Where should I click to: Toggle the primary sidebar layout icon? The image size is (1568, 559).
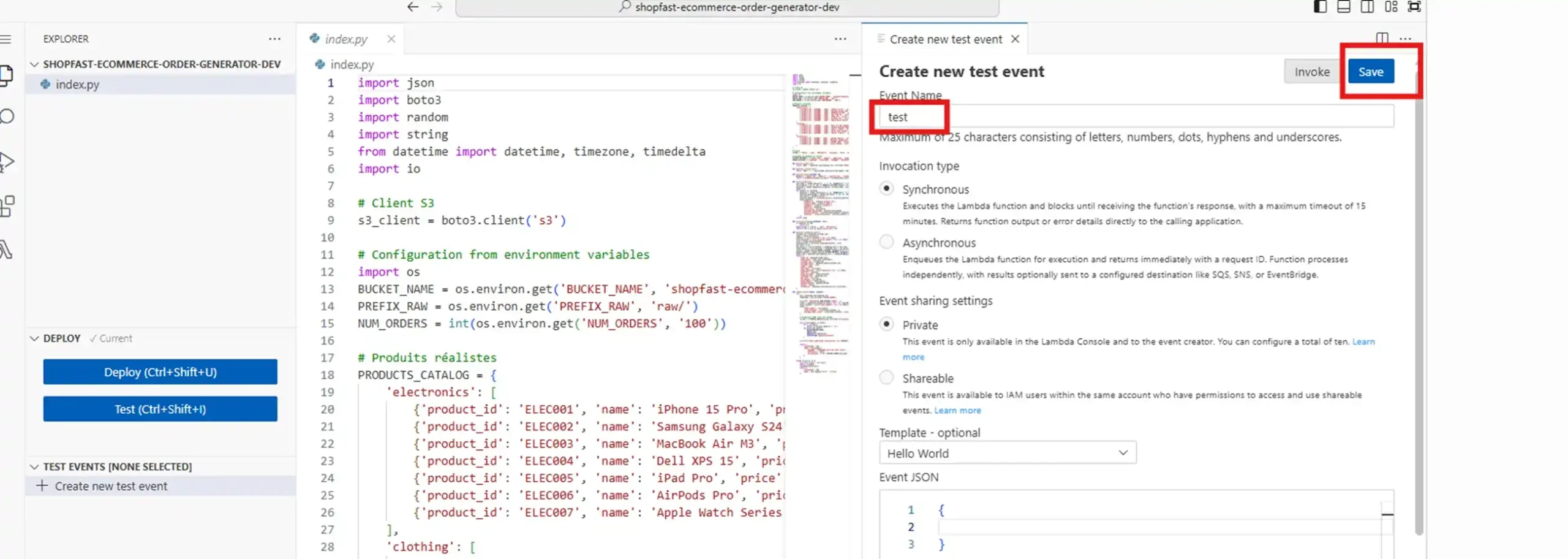pyautogui.click(x=1320, y=7)
